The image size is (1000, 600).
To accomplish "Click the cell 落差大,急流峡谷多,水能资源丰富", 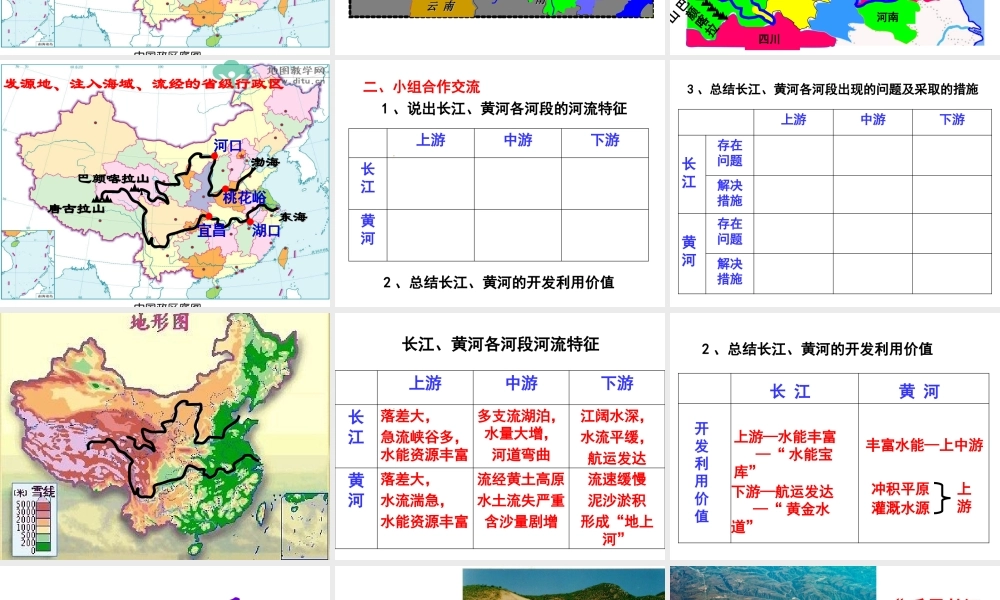I will coord(425,436).
